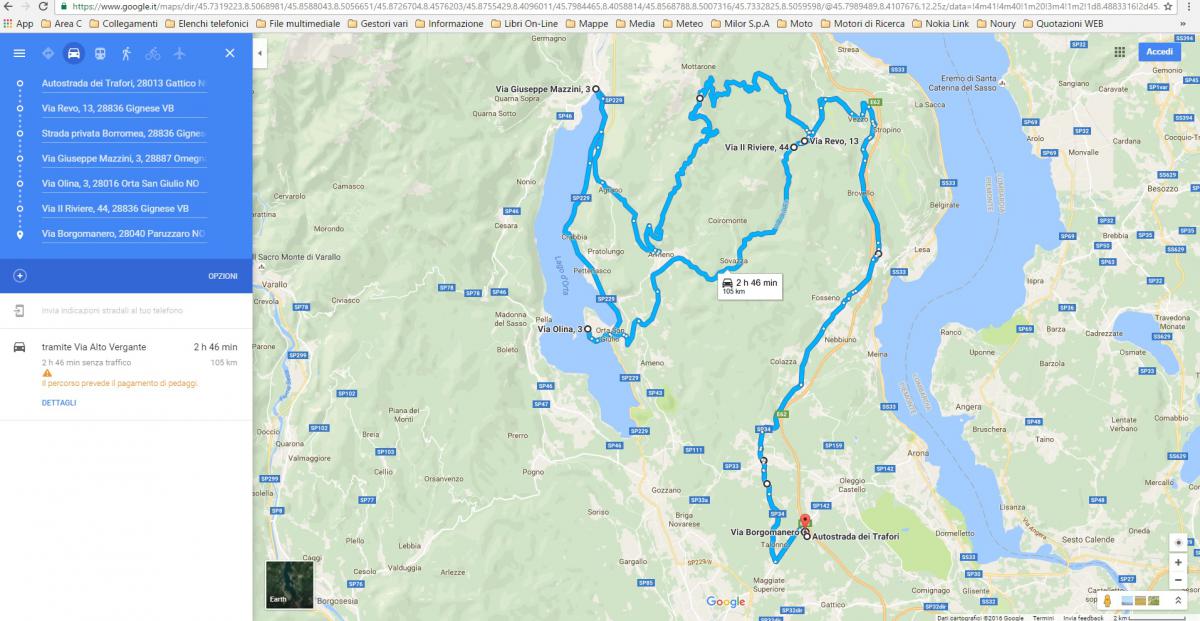1200x621 pixels.
Task: Send directions to your phone link
Action: click(x=112, y=311)
